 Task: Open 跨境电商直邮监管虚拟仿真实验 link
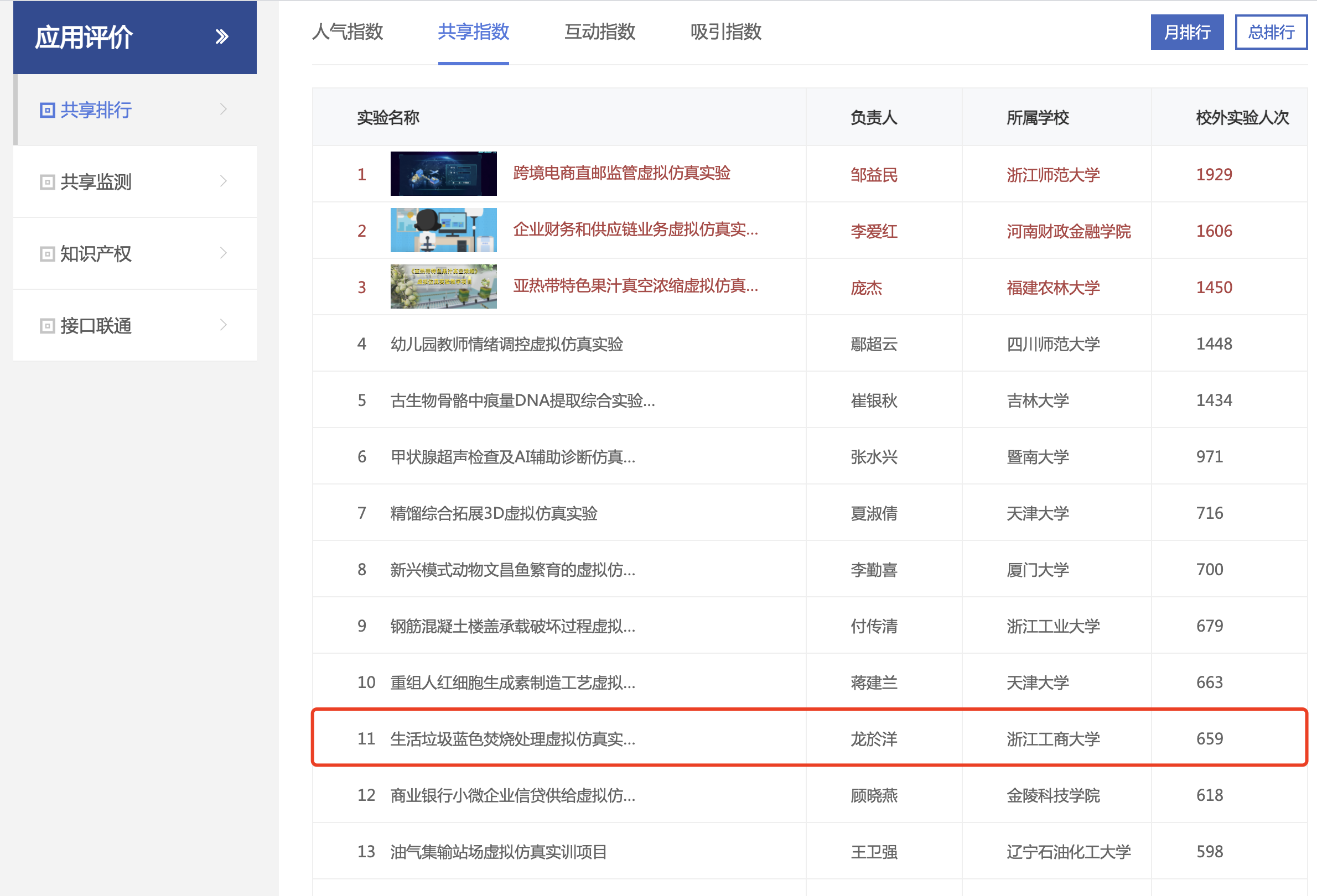(621, 173)
